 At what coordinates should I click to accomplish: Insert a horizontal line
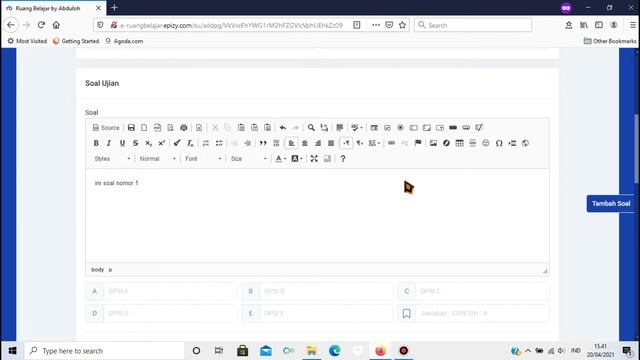[x=473, y=143]
